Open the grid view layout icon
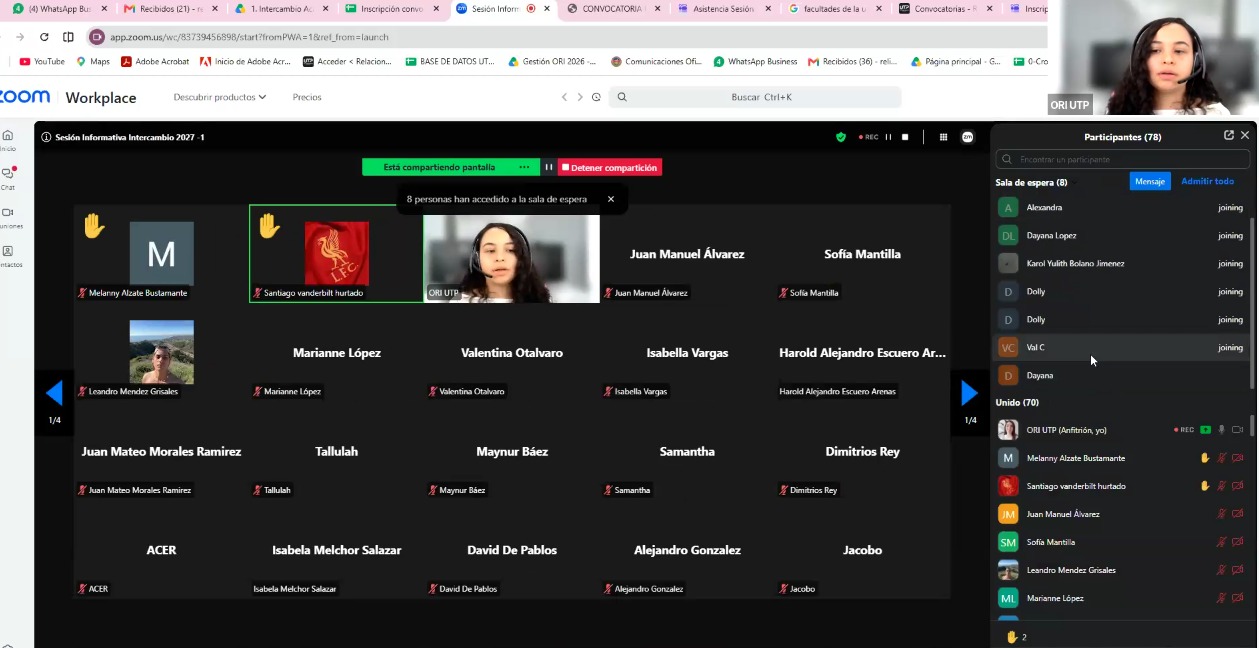 pyautogui.click(x=943, y=137)
